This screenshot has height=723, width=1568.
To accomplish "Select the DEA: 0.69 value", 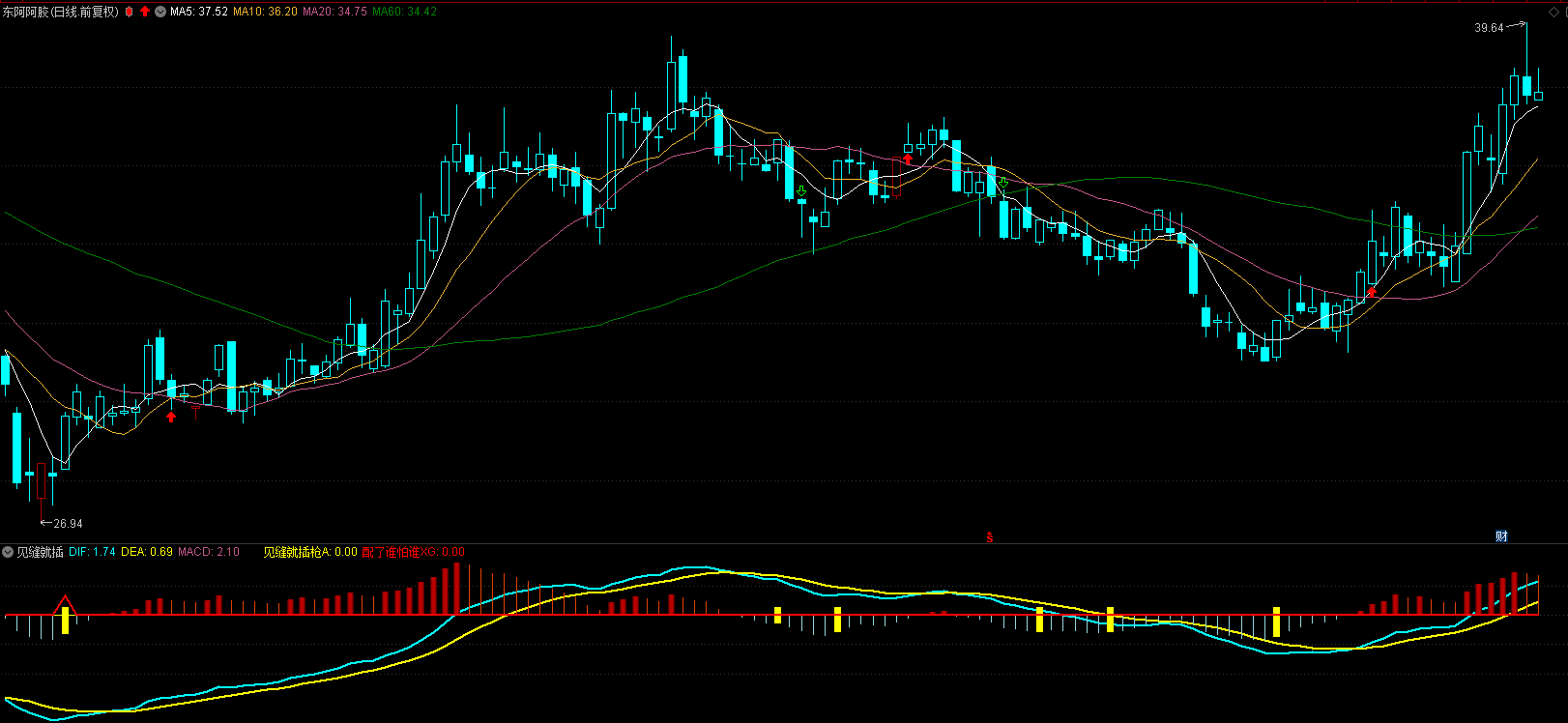I will 147,552.
